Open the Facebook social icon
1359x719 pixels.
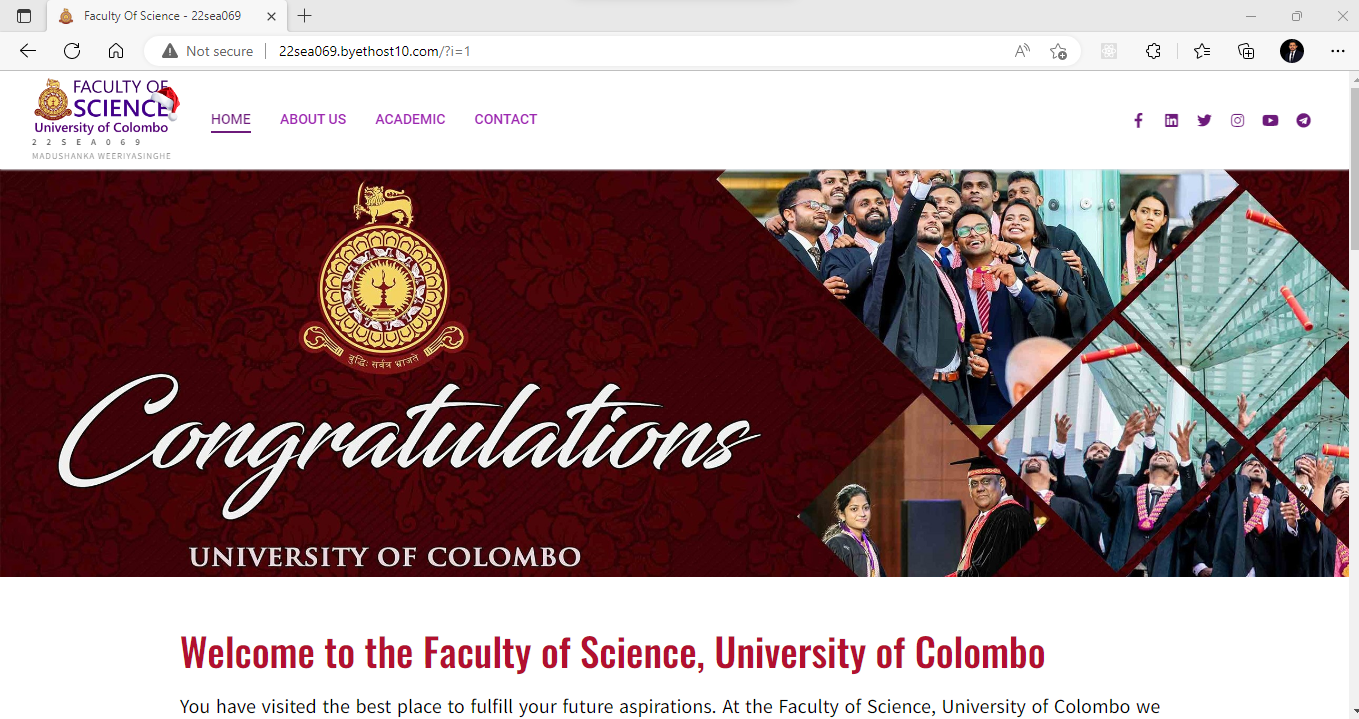coord(1138,121)
